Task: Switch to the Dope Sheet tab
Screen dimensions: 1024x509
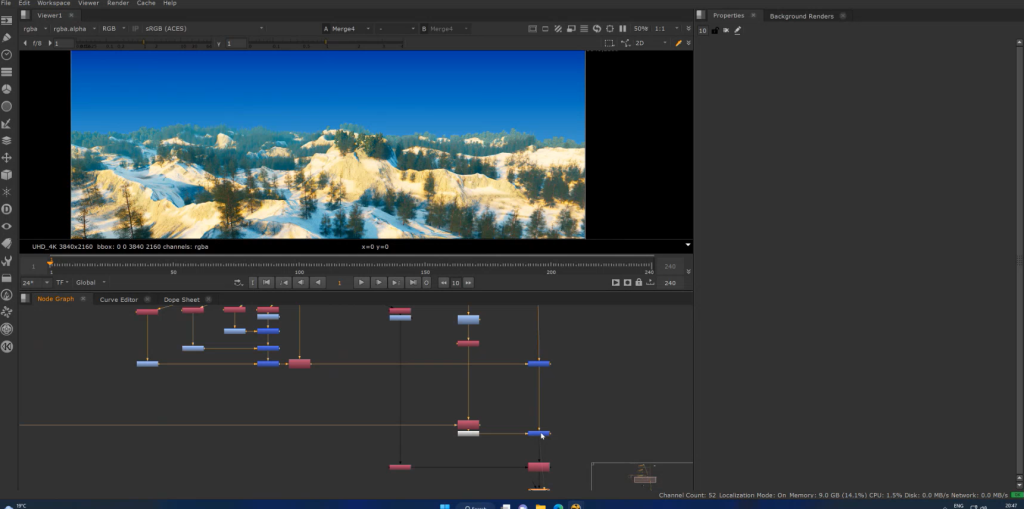Action: (182, 299)
